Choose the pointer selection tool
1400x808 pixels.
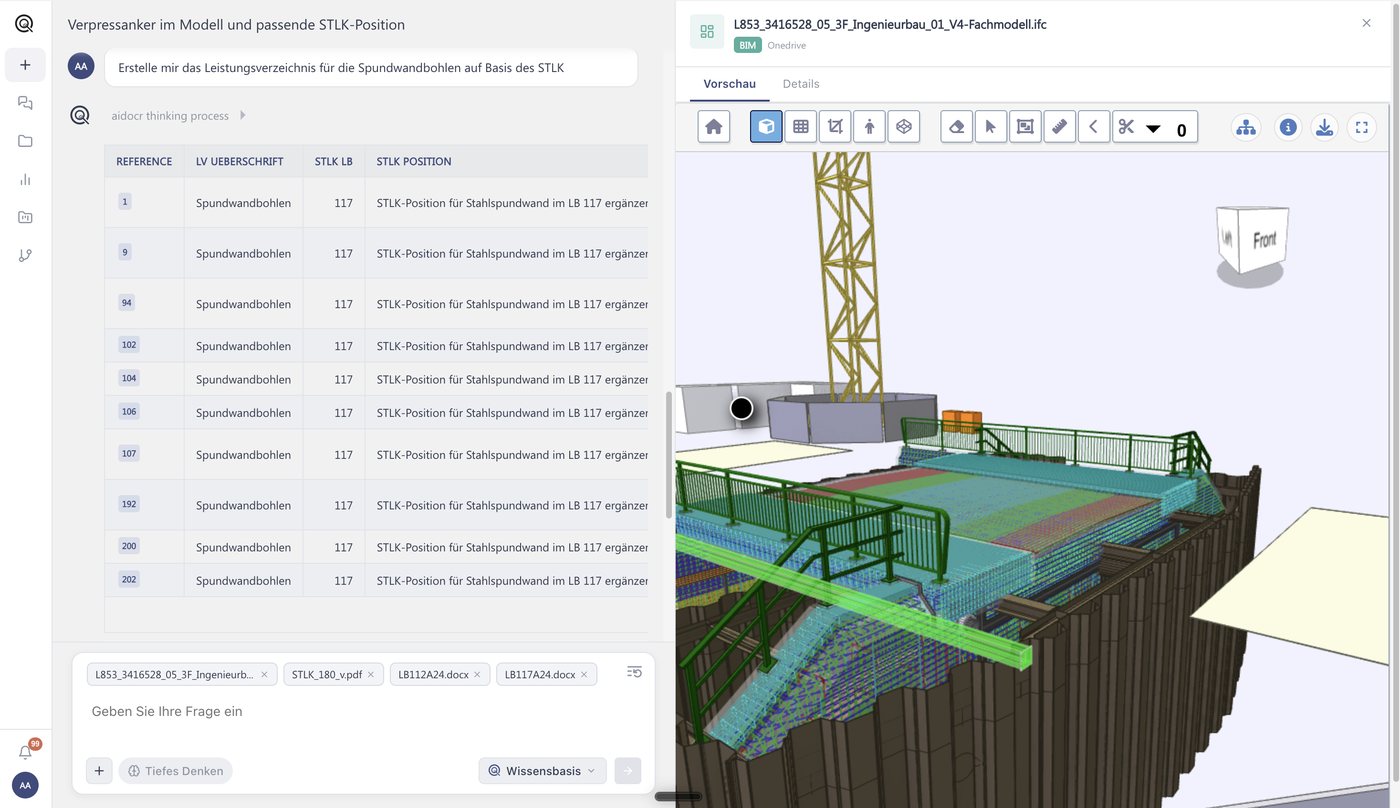[x=991, y=127]
